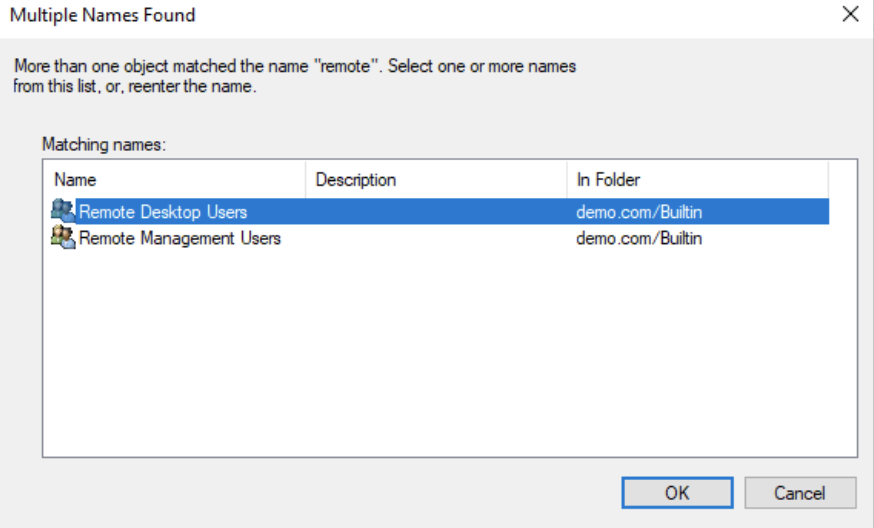Click empty description cell of Remote Desktop Users
The width and height of the screenshot is (874, 528).
[x=436, y=212]
